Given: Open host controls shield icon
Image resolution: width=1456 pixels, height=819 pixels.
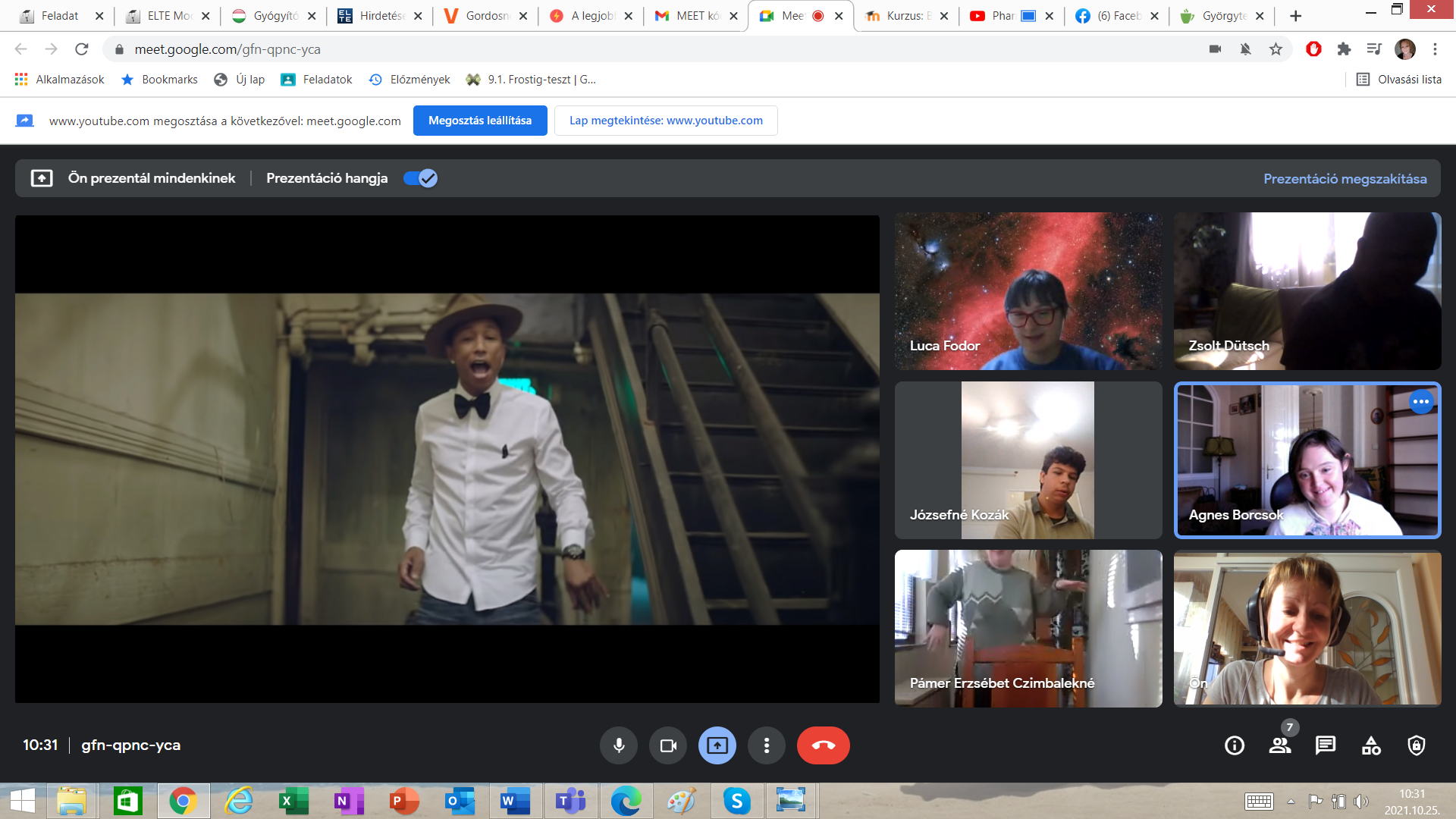Looking at the screenshot, I should (1417, 745).
